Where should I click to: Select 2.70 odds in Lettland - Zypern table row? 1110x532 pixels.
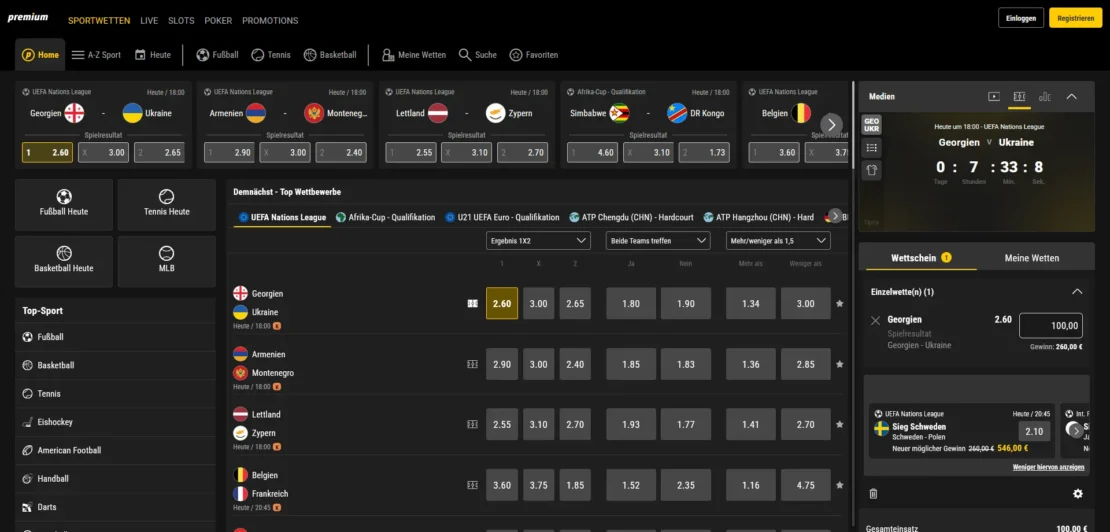(x=575, y=424)
